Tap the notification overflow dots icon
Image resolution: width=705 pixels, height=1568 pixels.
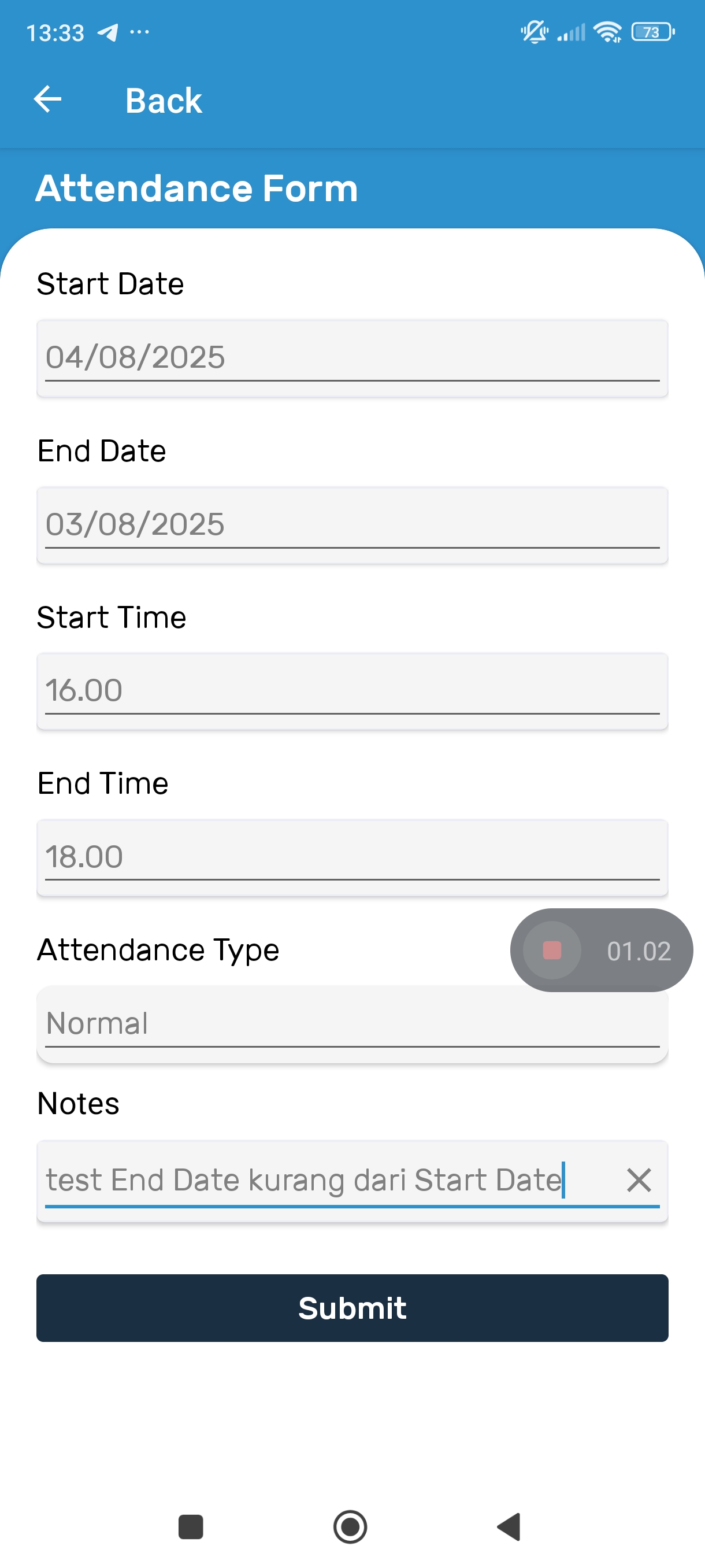(139, 32)
